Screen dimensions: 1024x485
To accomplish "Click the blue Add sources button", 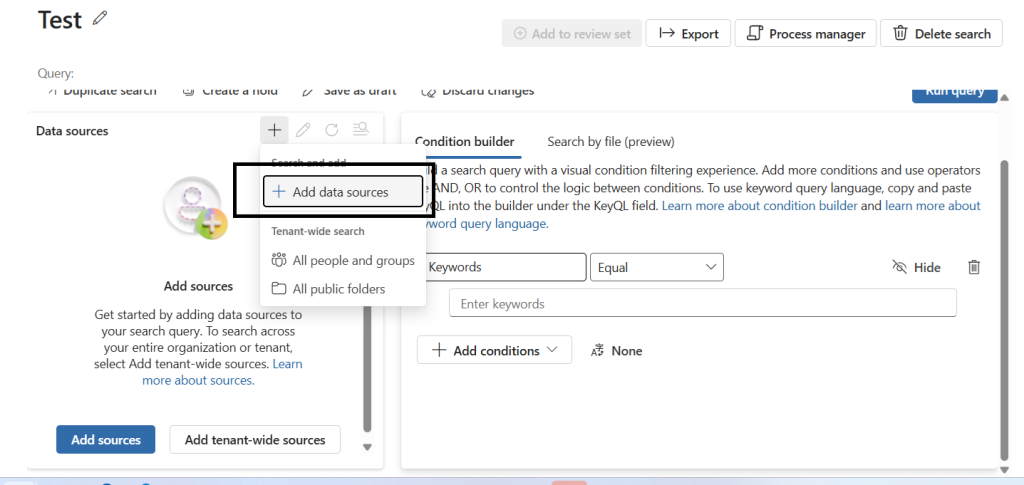I will point(106,439).
